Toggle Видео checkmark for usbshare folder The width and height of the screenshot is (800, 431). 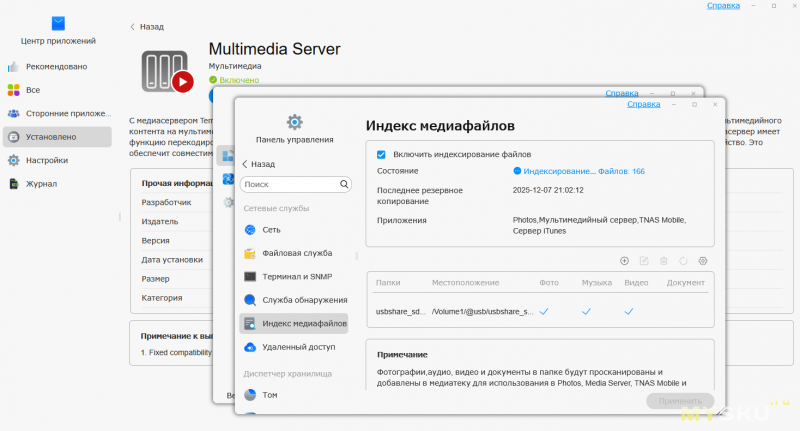click(x=629, y=312)
